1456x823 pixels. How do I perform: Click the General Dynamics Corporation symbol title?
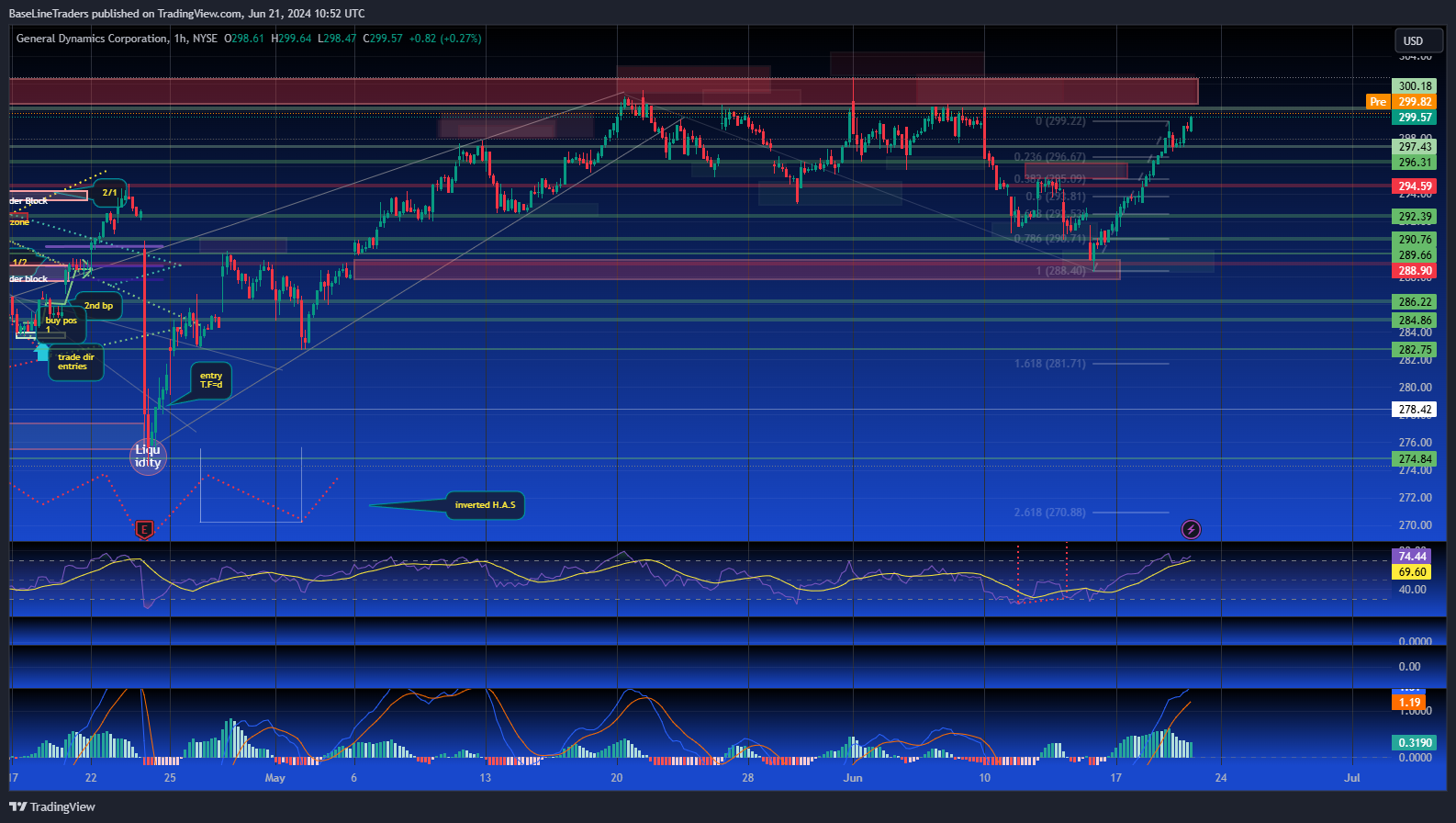coord(92,39)
